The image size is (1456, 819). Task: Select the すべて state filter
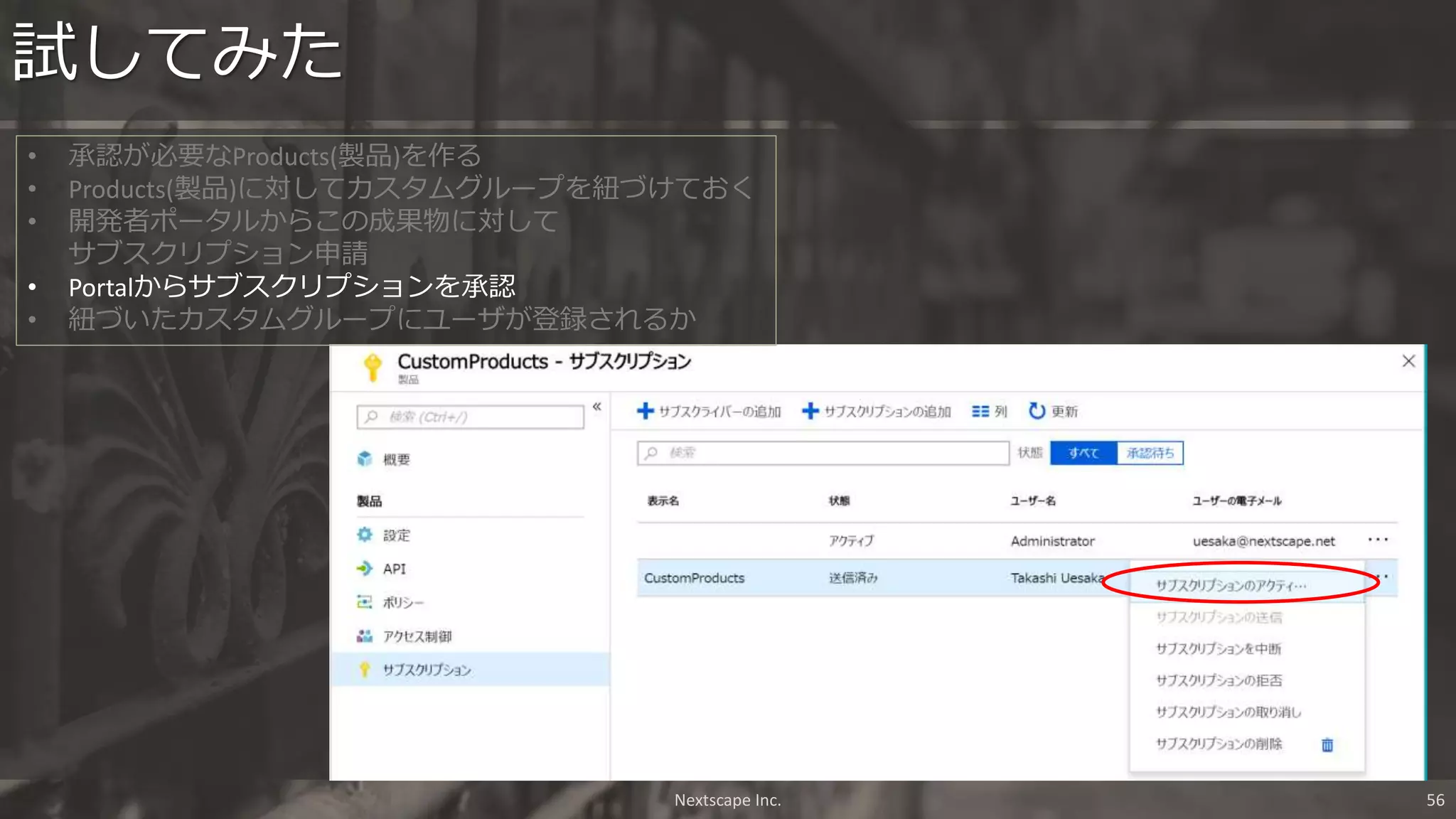tap(1083, 453)
